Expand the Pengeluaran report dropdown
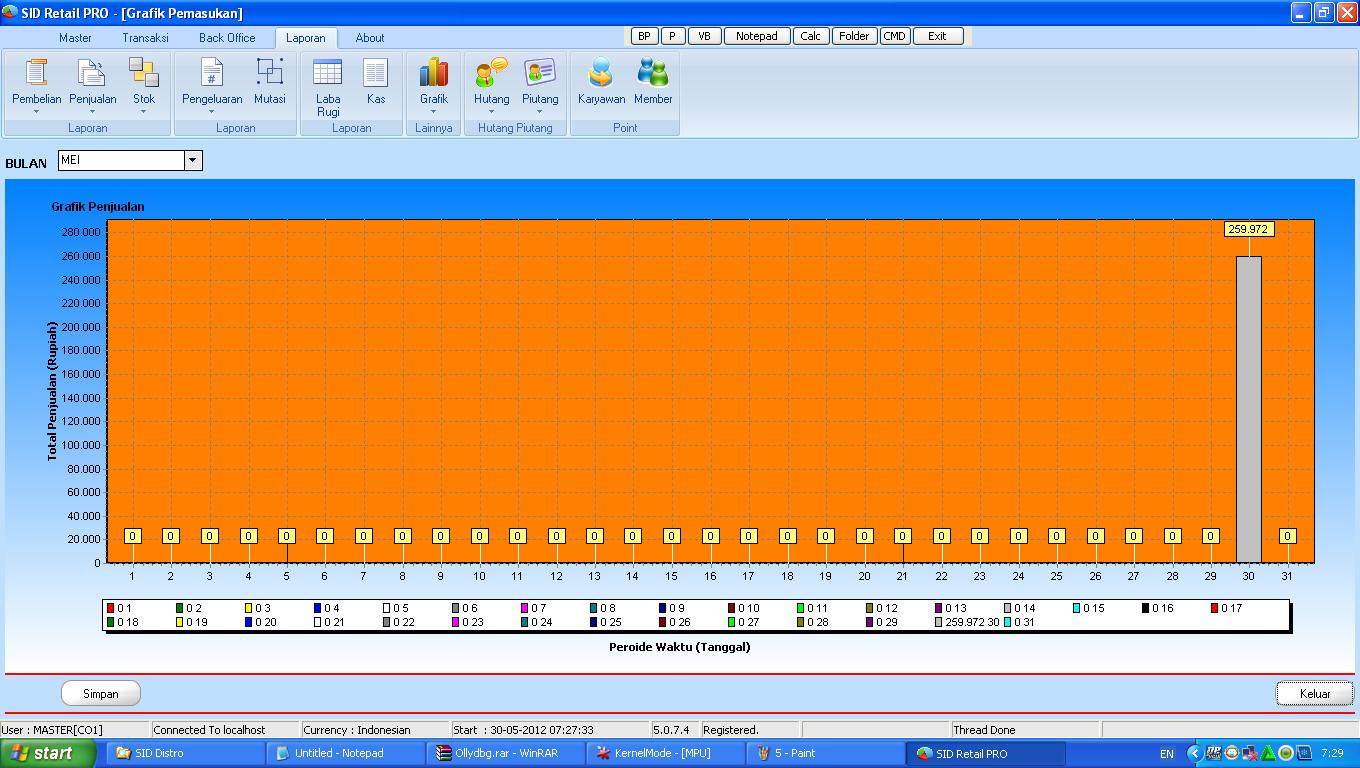 pyautogui.click(x=212, y=111)
